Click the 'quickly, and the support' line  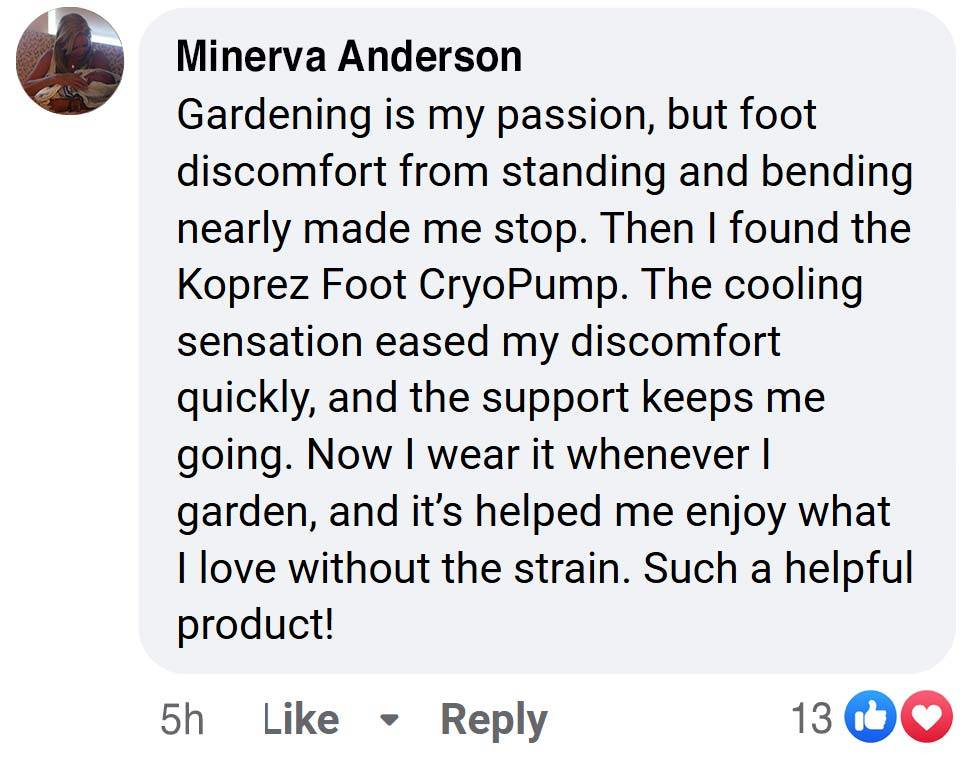click(x=501, y=399)
